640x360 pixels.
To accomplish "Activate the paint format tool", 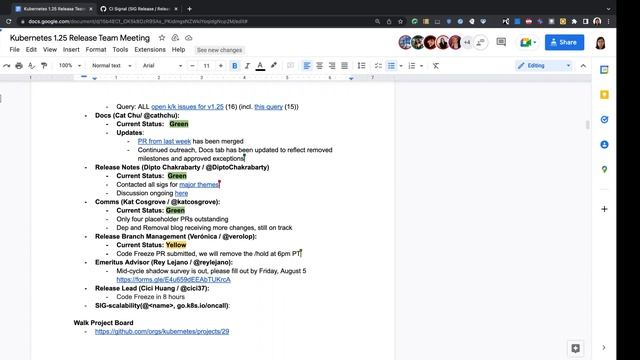I will tap(44, 66).
